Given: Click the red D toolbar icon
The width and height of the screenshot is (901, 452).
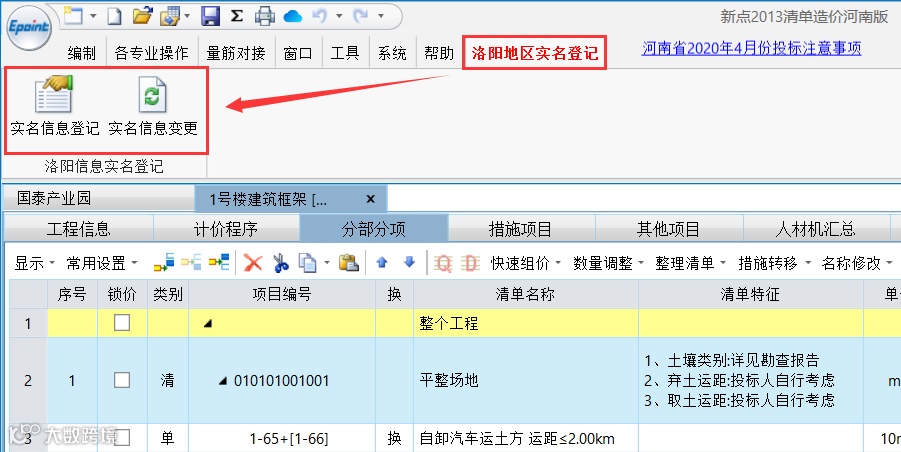Looking at the screenshot, I should coord(470,263).
